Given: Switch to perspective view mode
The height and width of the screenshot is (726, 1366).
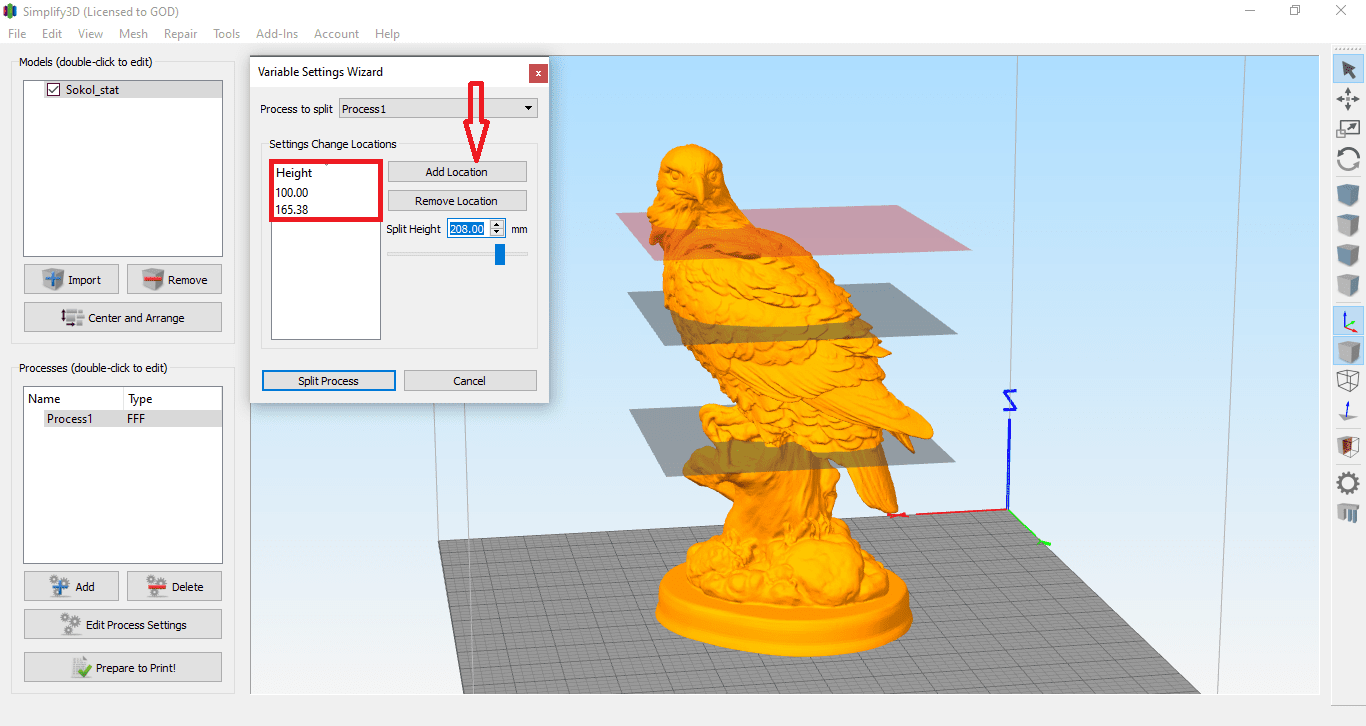Looking at the screenshot, I should [1347, 351].
